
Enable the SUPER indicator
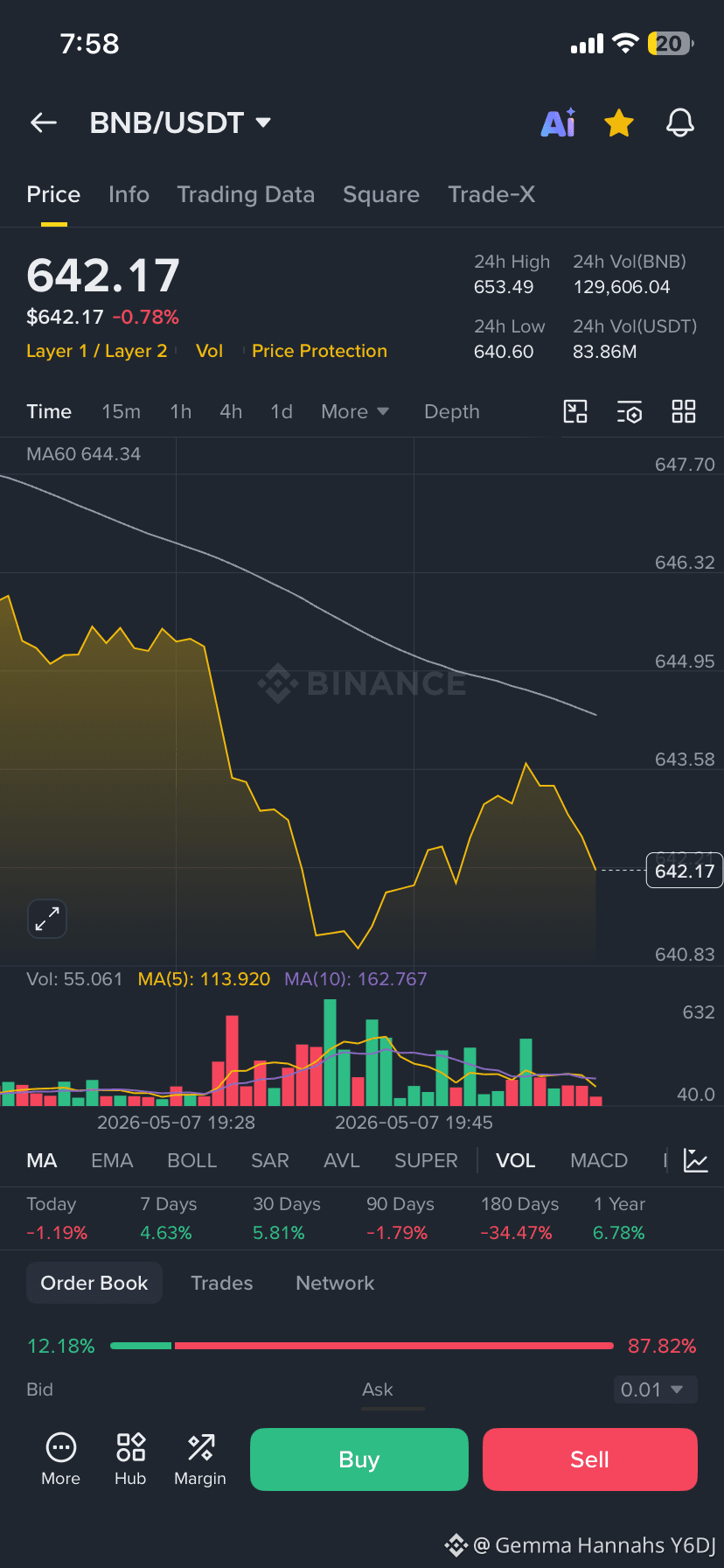426,1160
